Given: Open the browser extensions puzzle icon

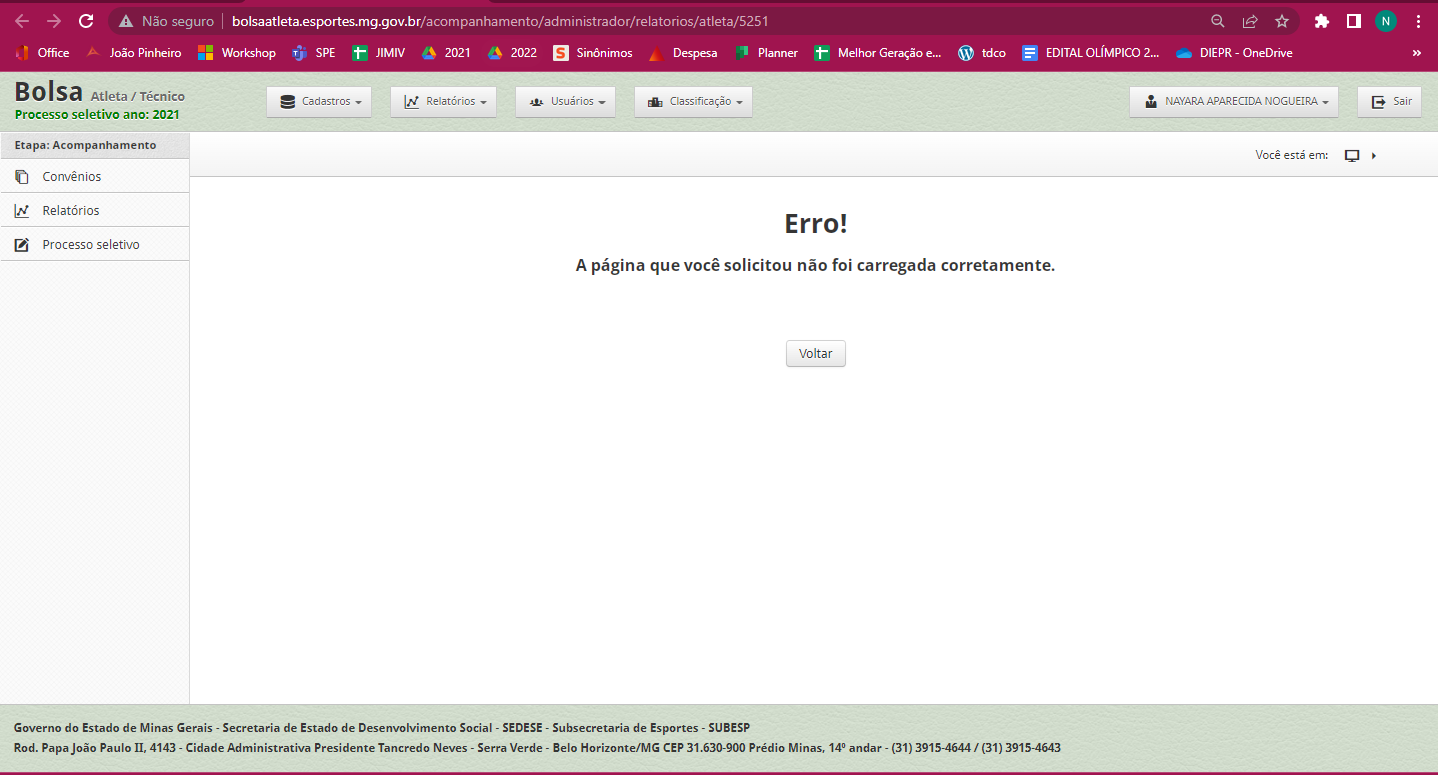Looking at the screenshot, I should (x=1322, y=21).
